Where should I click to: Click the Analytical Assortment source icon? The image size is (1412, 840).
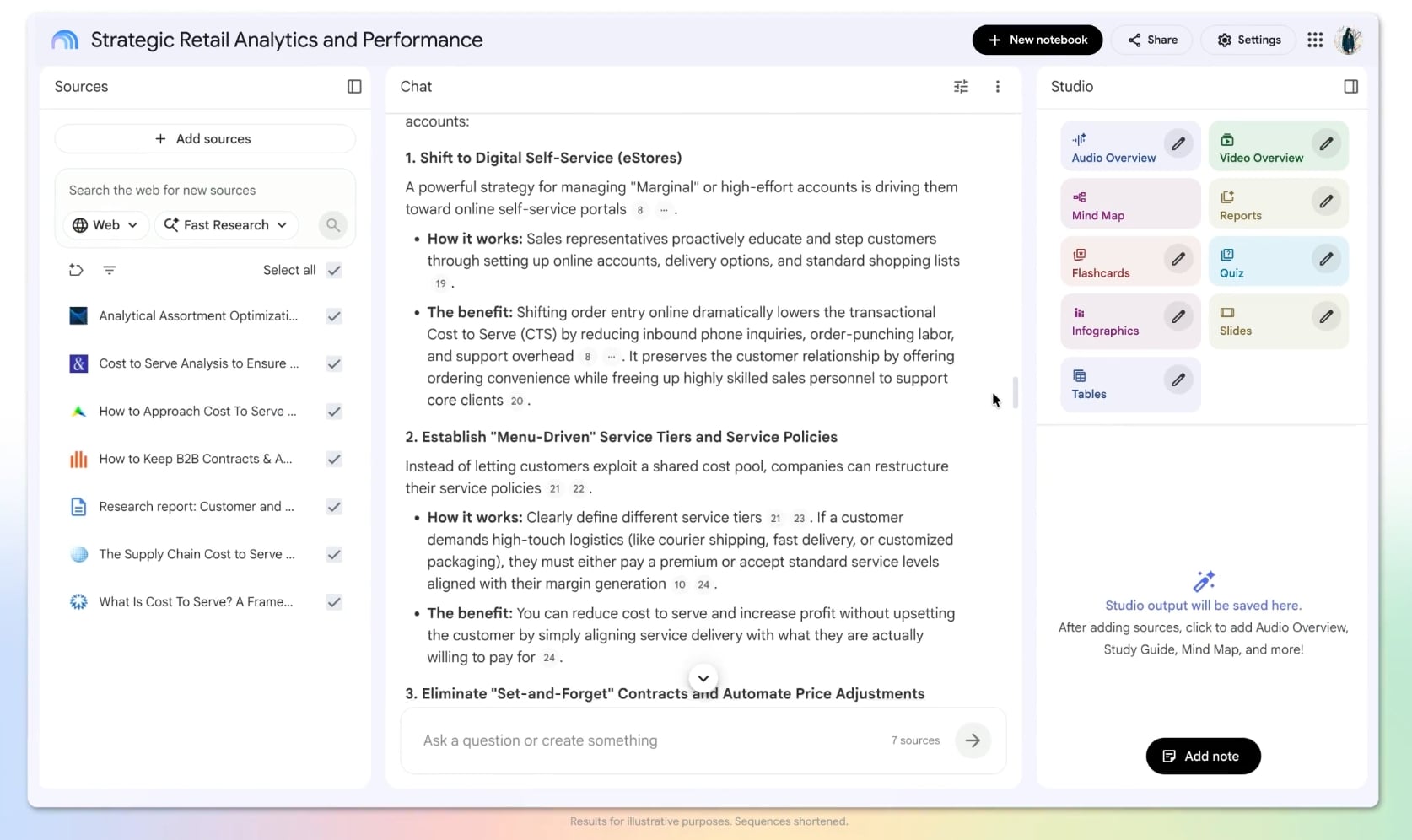tap(78, 316)
